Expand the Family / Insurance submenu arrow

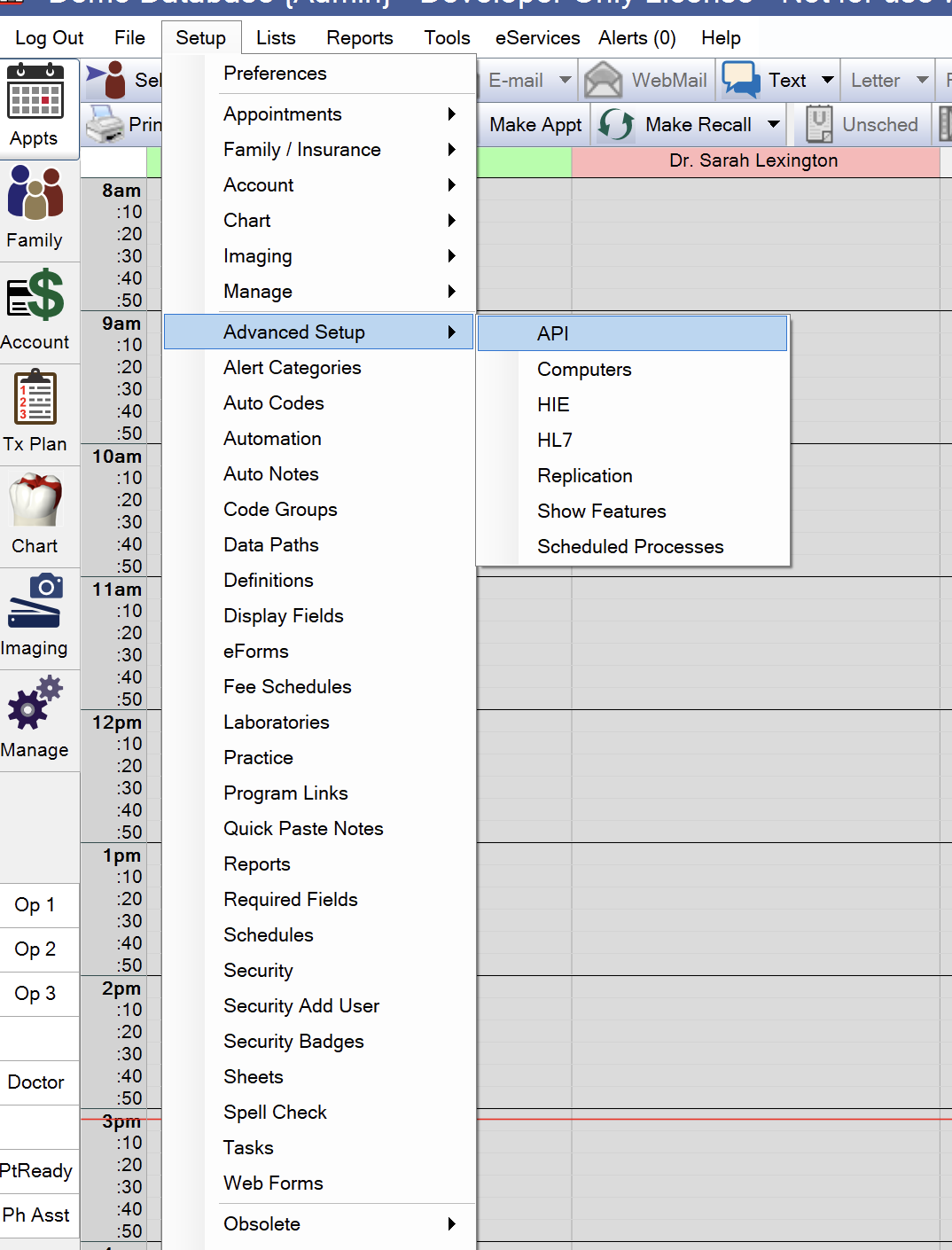(x=452, y=150)
